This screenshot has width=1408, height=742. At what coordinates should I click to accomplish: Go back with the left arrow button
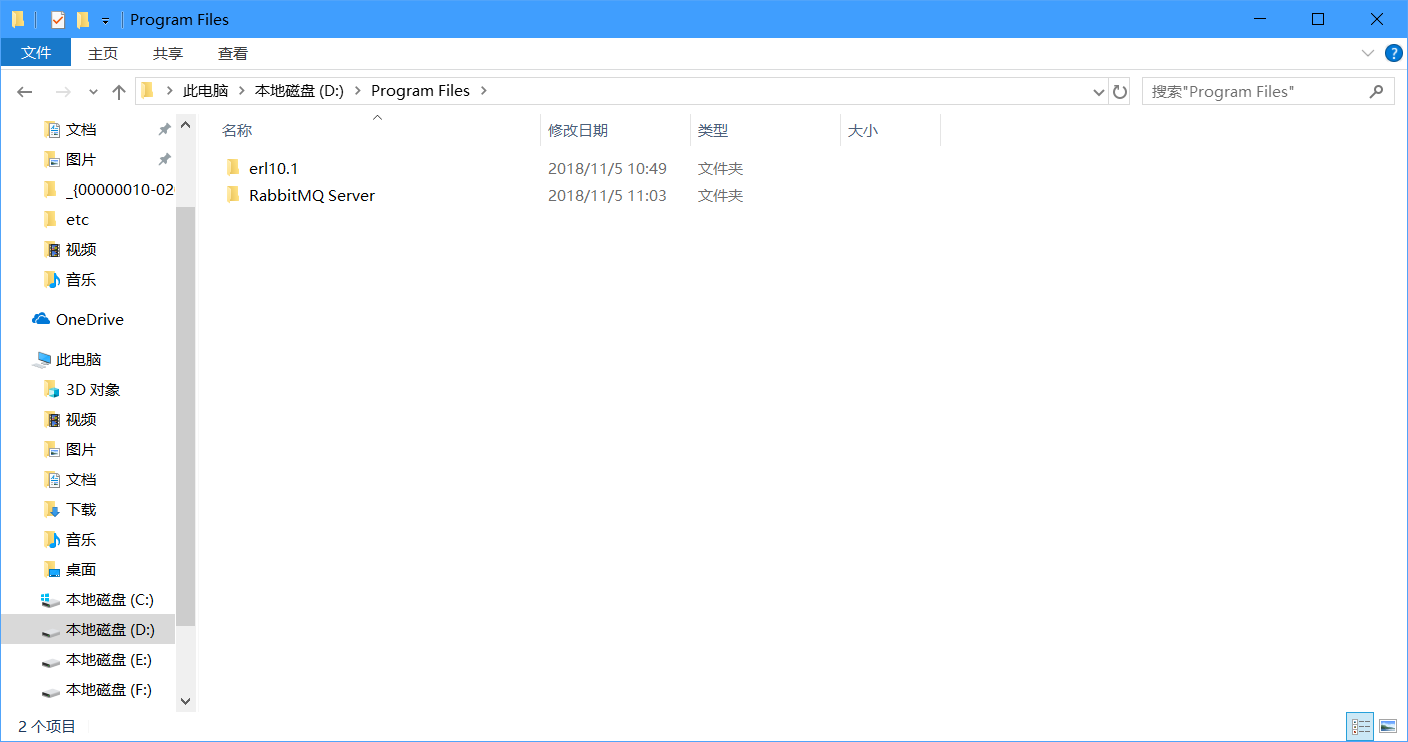click(x=25, y=91)
